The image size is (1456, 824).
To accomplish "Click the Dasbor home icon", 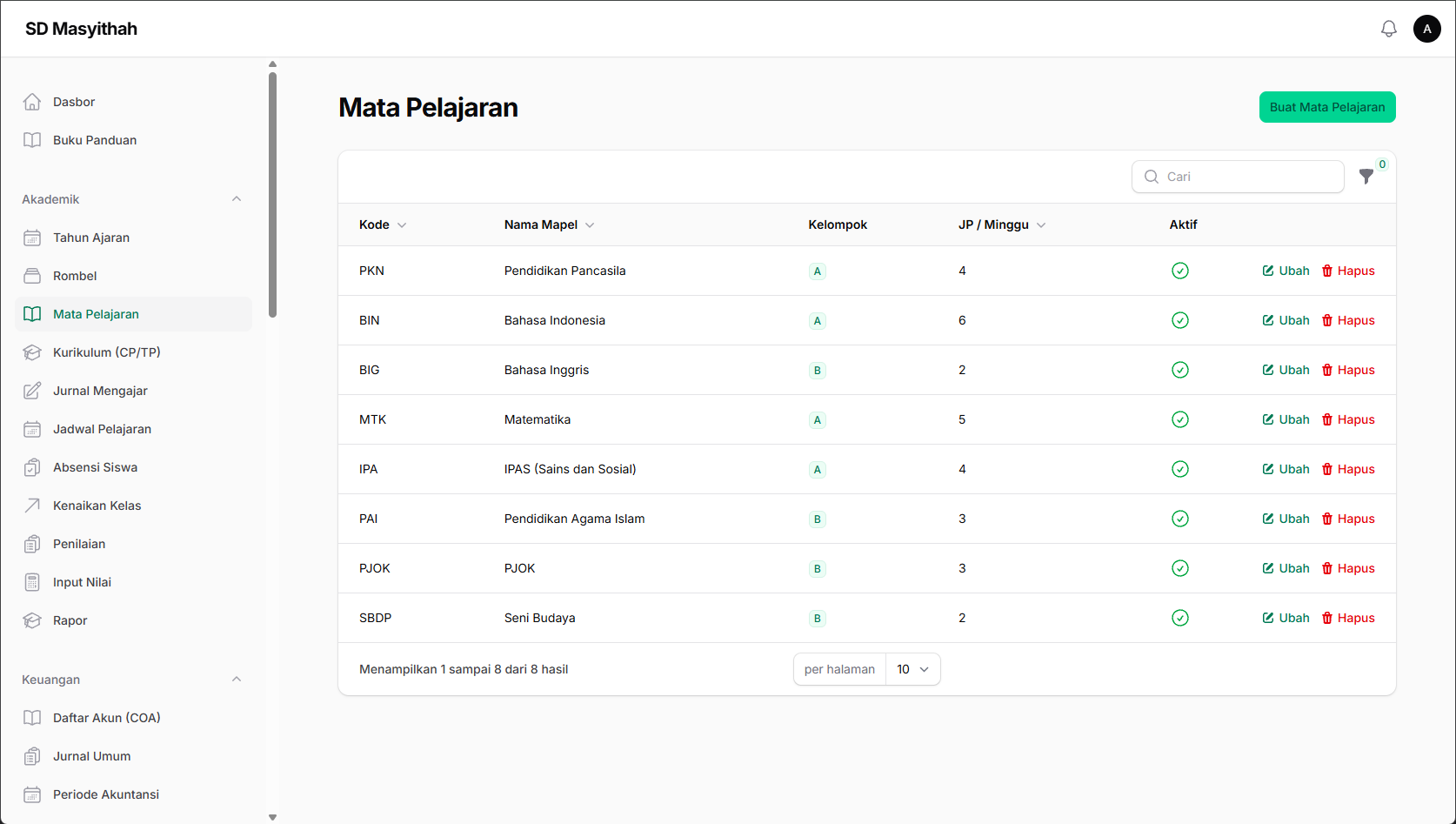I will (x=32, y=102).
